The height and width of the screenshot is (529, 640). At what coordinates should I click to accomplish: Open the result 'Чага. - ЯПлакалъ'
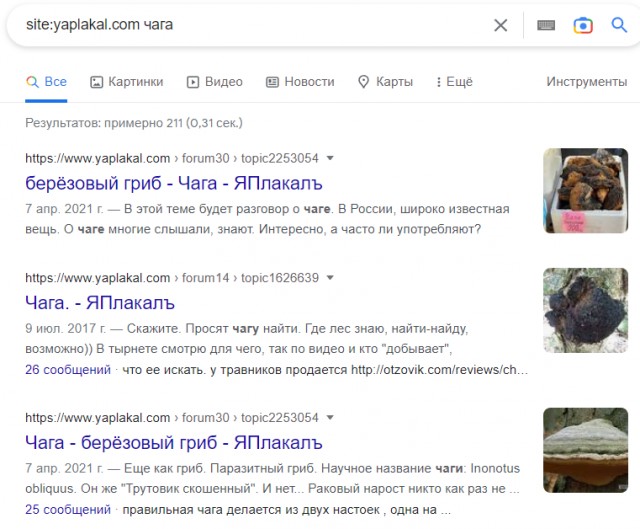100,303
